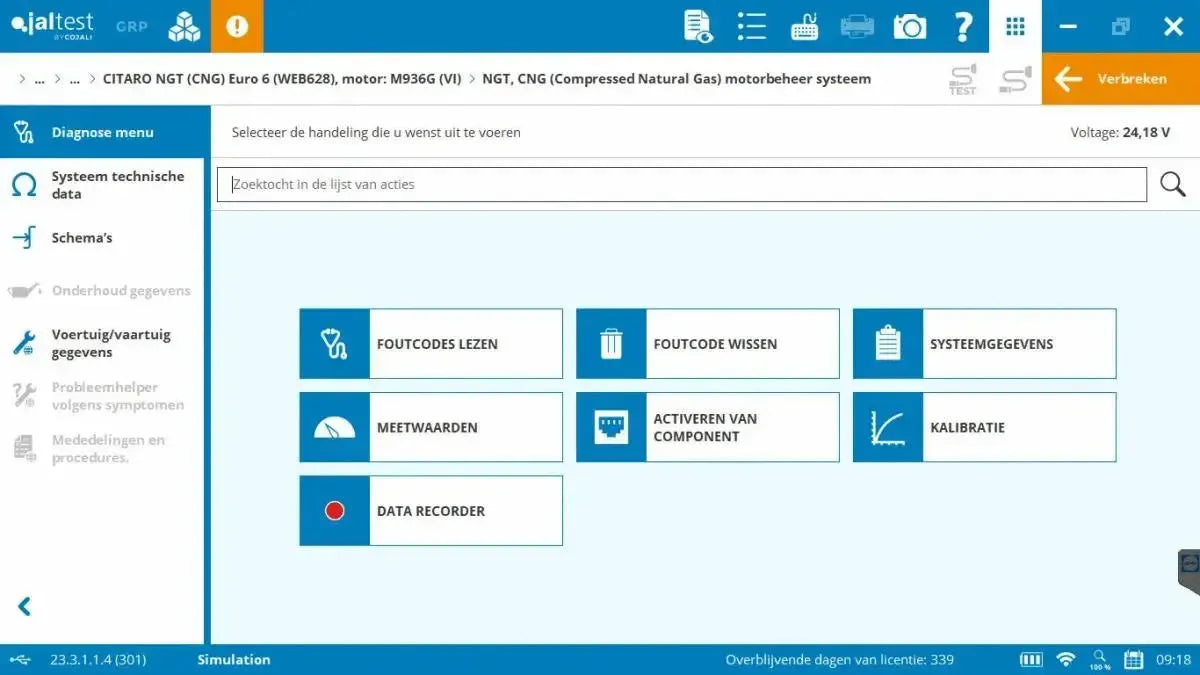Select Schema's in the sidebar

(82, 238)
